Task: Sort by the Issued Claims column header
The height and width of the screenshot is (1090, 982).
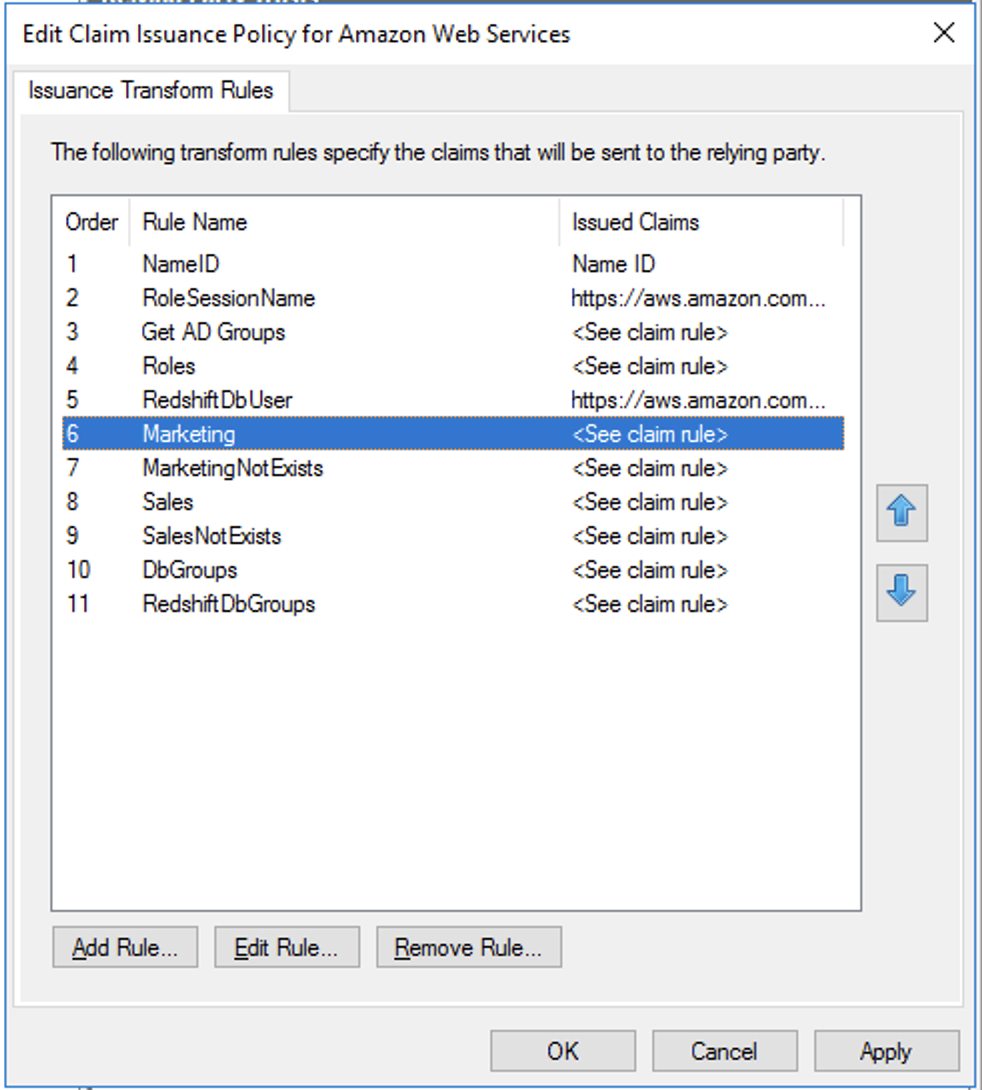Action: (701, 222)
